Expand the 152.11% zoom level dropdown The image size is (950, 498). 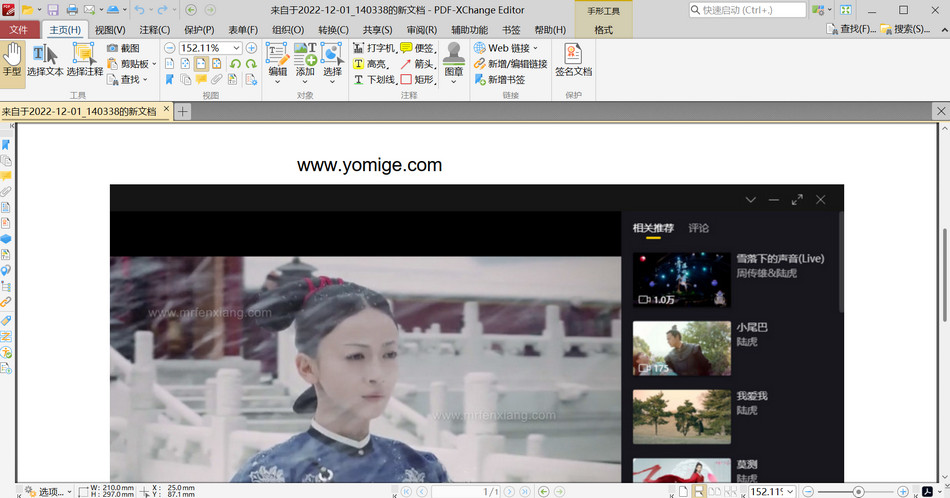[237, 48]
